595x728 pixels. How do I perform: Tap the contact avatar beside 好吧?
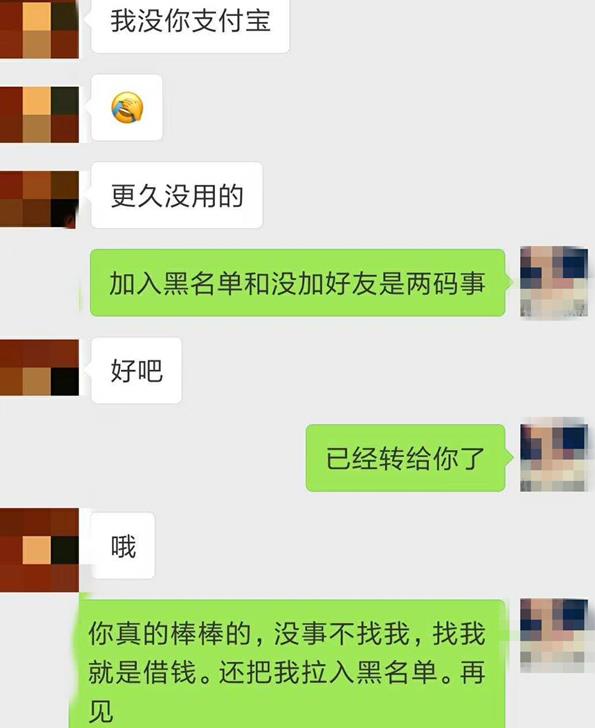39,368
